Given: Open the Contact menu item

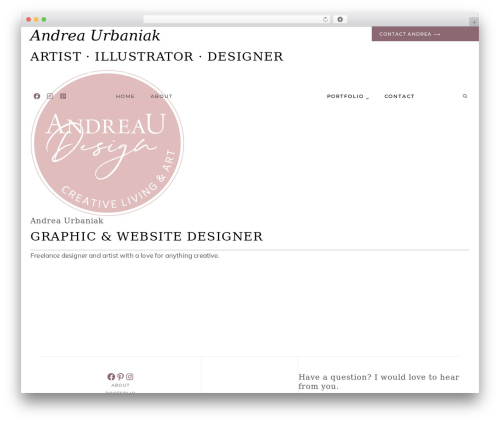Looking at the screenshot, I should tap(399, 96).
